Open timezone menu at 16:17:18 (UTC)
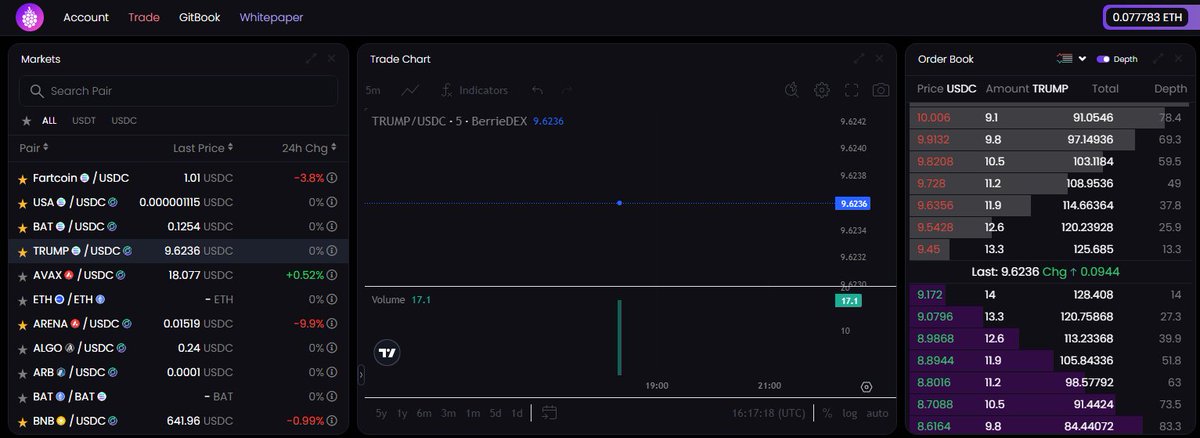Screen dimensions: 1200x438 (x=768, y=413)
